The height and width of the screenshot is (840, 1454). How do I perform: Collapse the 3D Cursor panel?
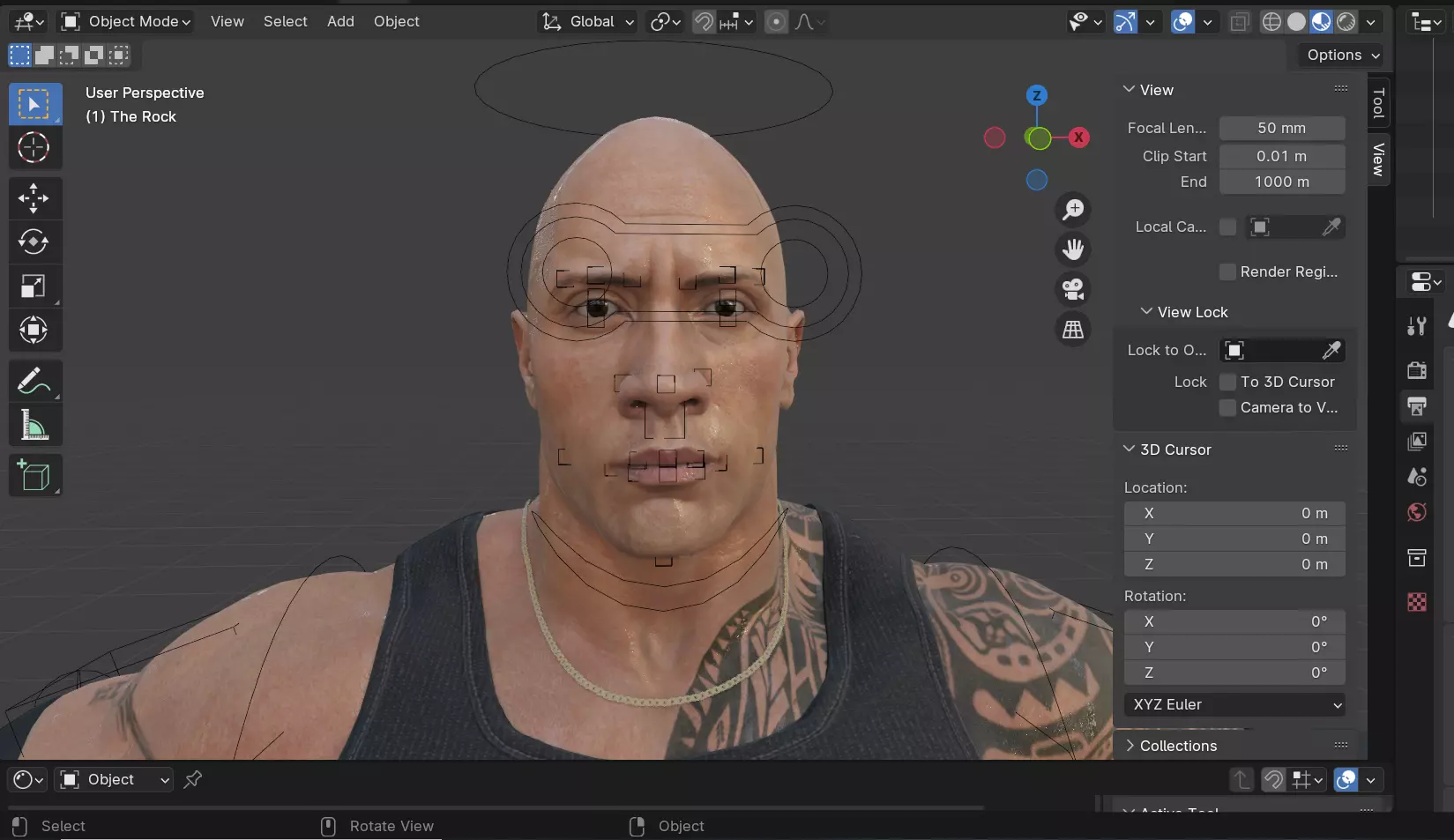point(1167,450)
